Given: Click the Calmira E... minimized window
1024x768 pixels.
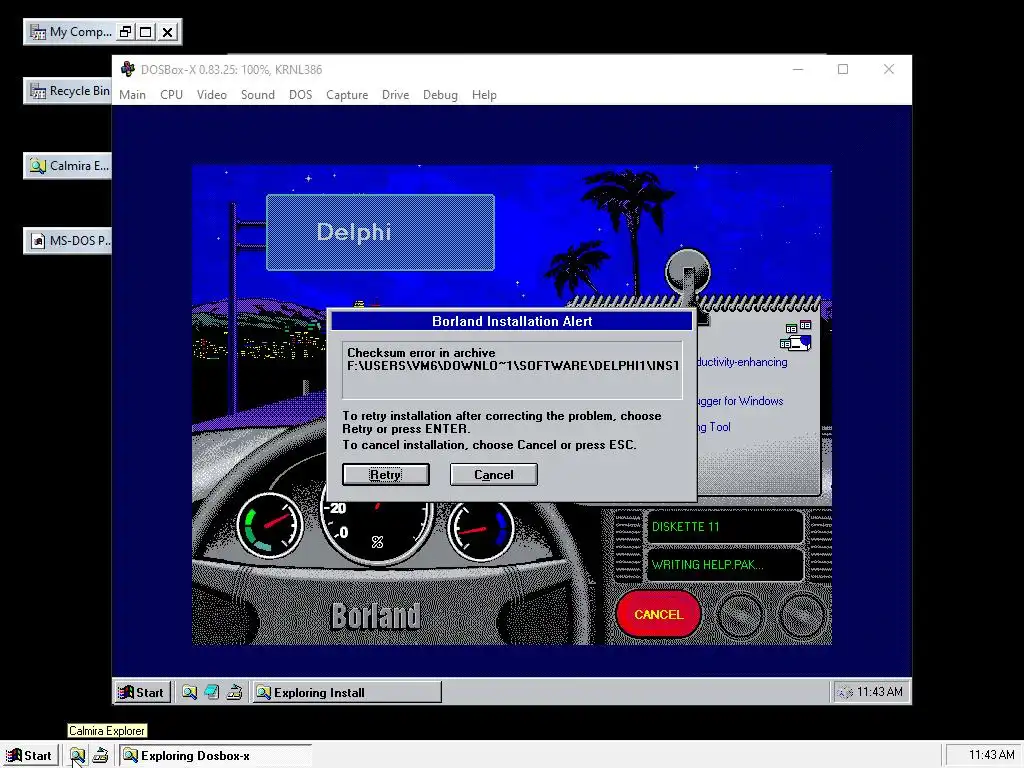Looking at the screenshot, I should point(68,166).
